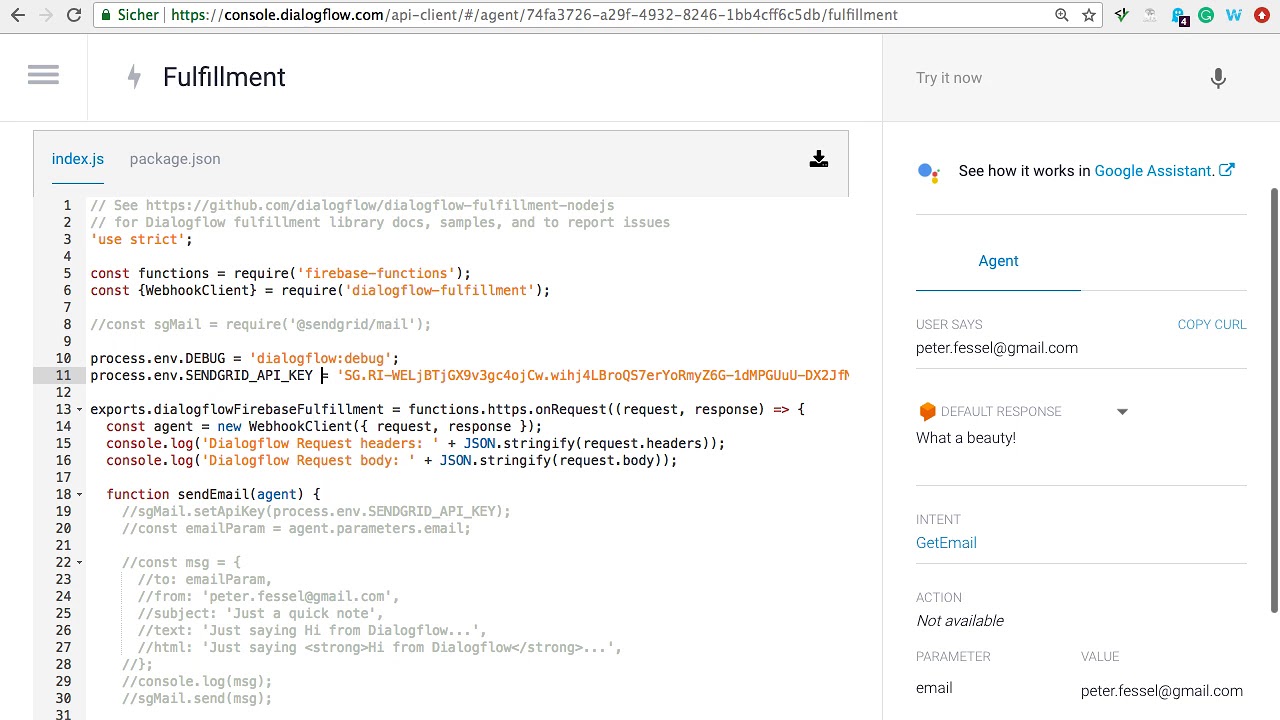Click the browser address bar URL
1280x720 pixels.
(534, 15)
